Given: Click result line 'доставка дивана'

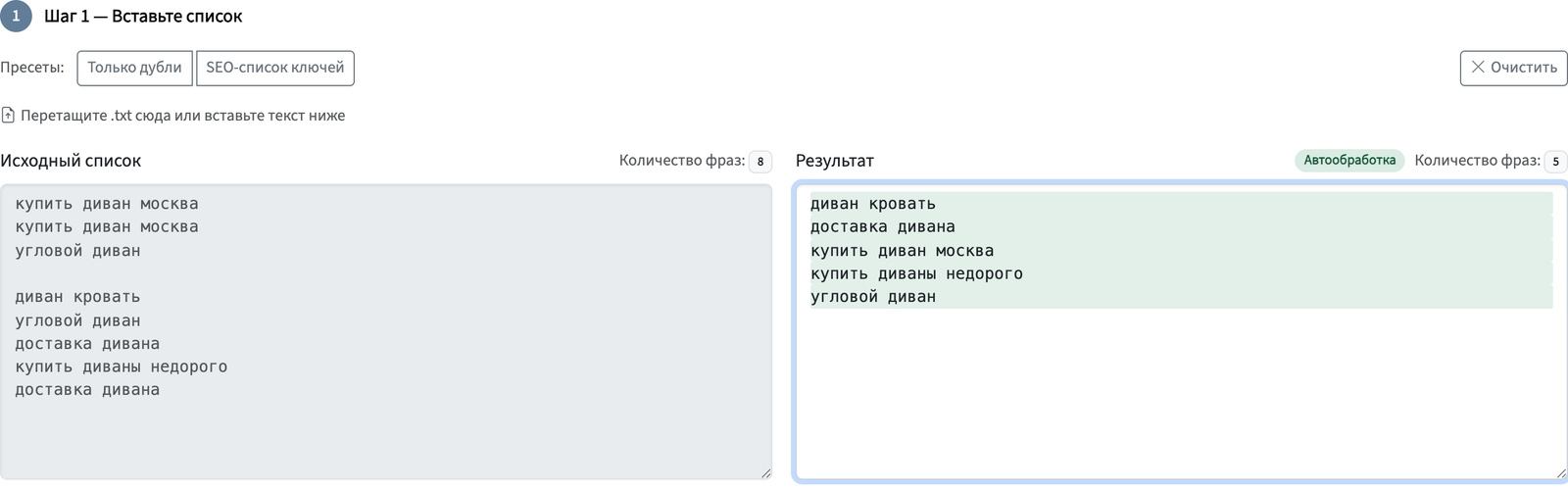Looking at the screenshot, I should [1181, 226].
